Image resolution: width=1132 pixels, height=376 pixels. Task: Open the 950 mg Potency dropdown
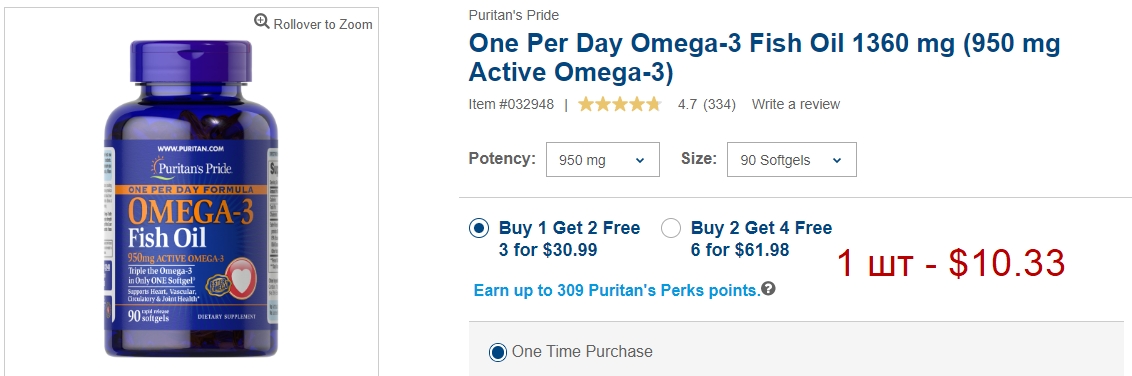603,159
